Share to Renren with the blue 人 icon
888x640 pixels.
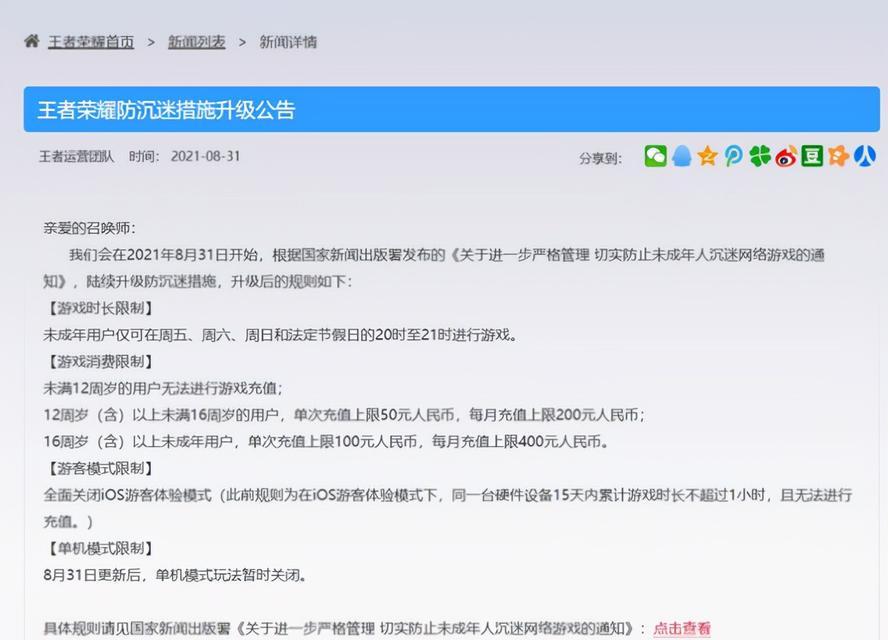pos(865,156)
